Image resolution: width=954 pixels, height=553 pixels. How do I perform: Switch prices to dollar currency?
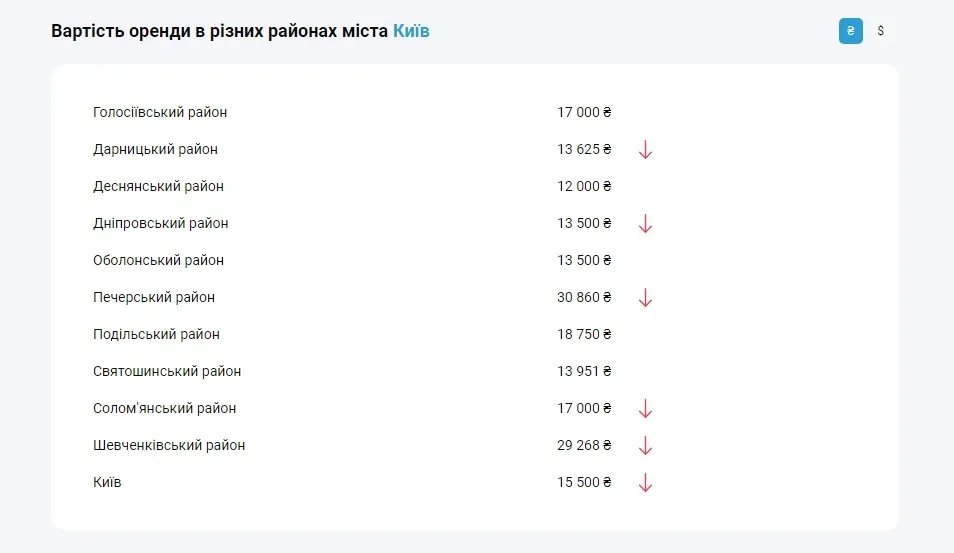click(880, 31)
